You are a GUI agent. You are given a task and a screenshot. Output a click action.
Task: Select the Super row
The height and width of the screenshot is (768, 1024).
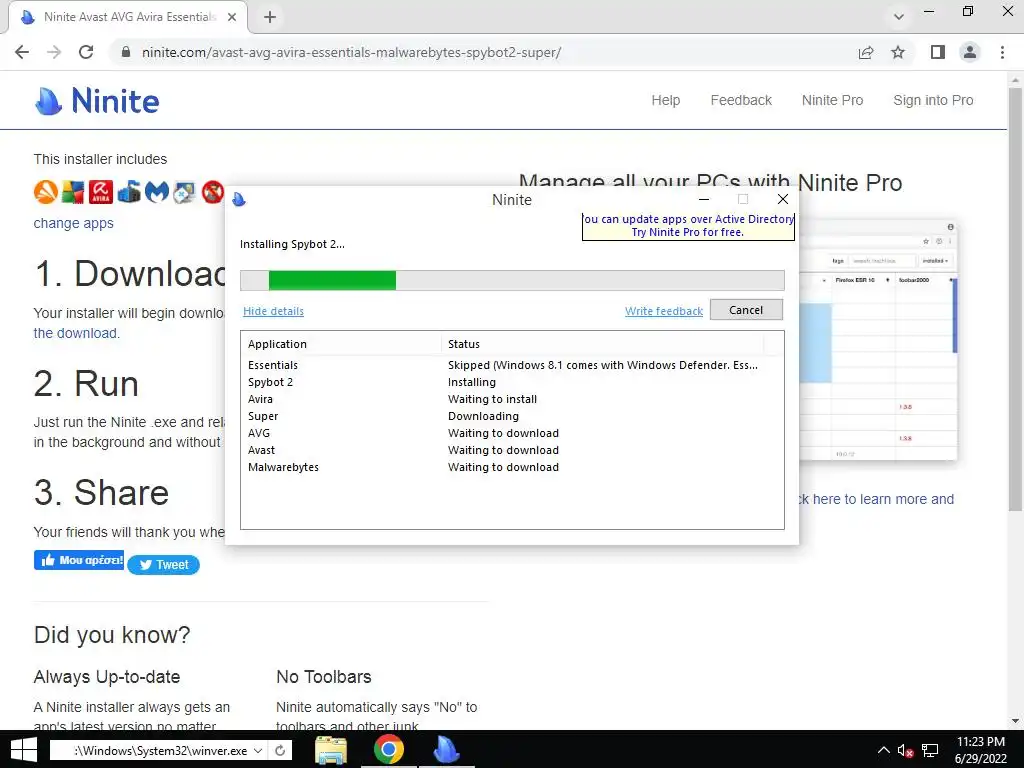point(512,416)
